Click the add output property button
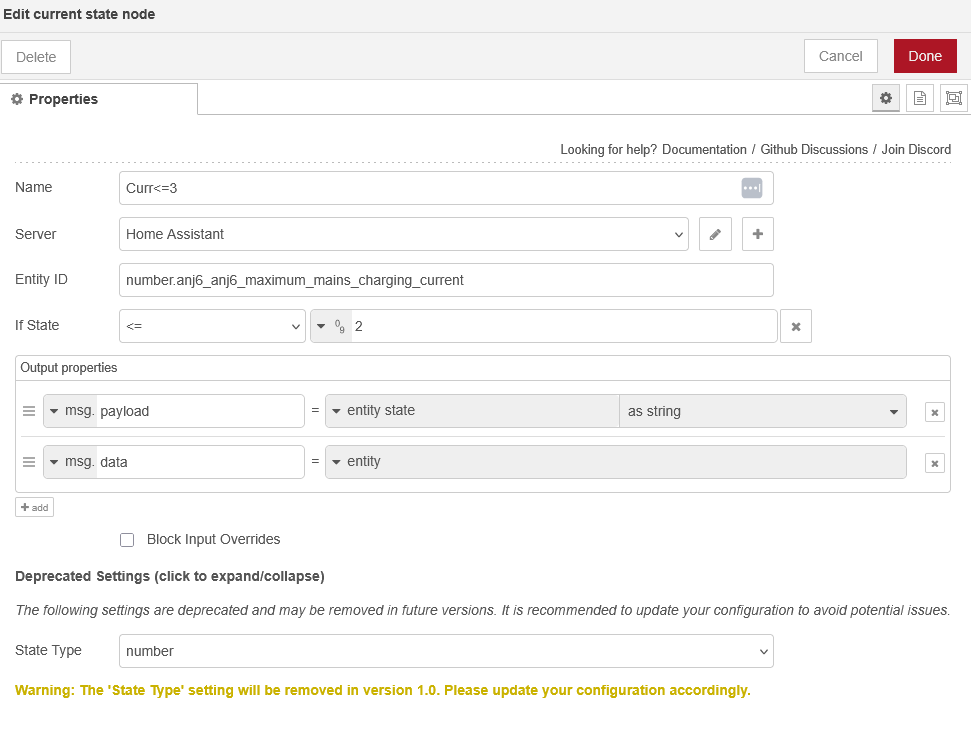971x732 pixels. (34, 507)
